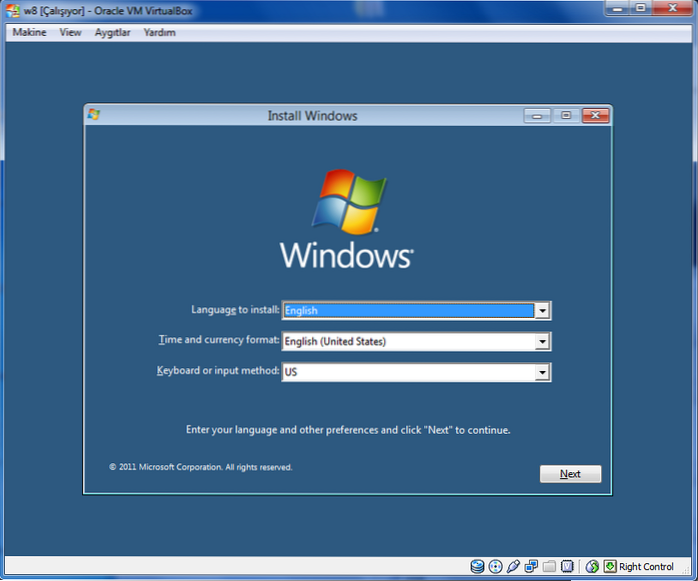Click the shared folders status icon
Image resolution: width=698 pixels, height=581 pixels.
point(549,567)
